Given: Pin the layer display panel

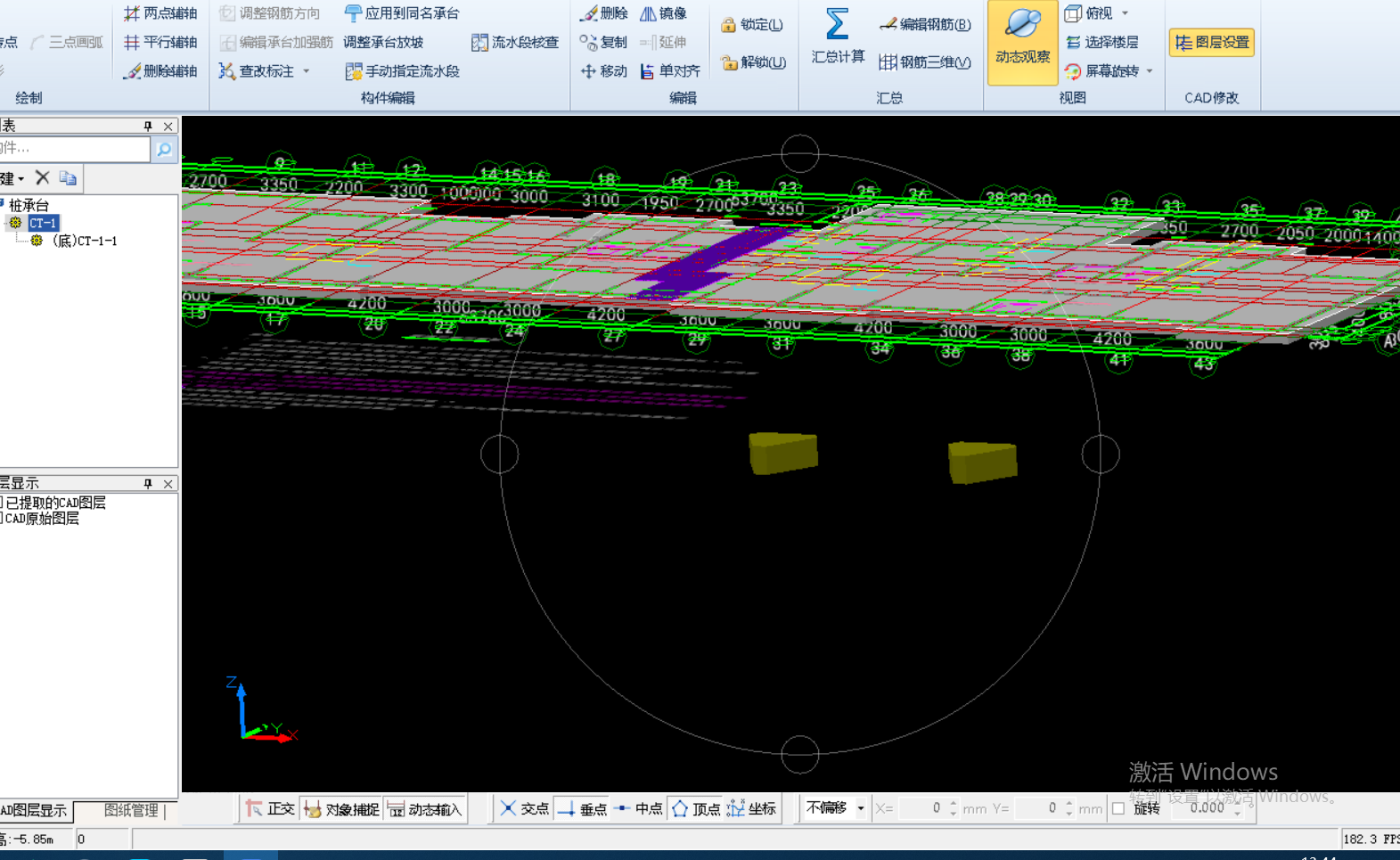Looking at the screenshot, I should tap(148, 484).
